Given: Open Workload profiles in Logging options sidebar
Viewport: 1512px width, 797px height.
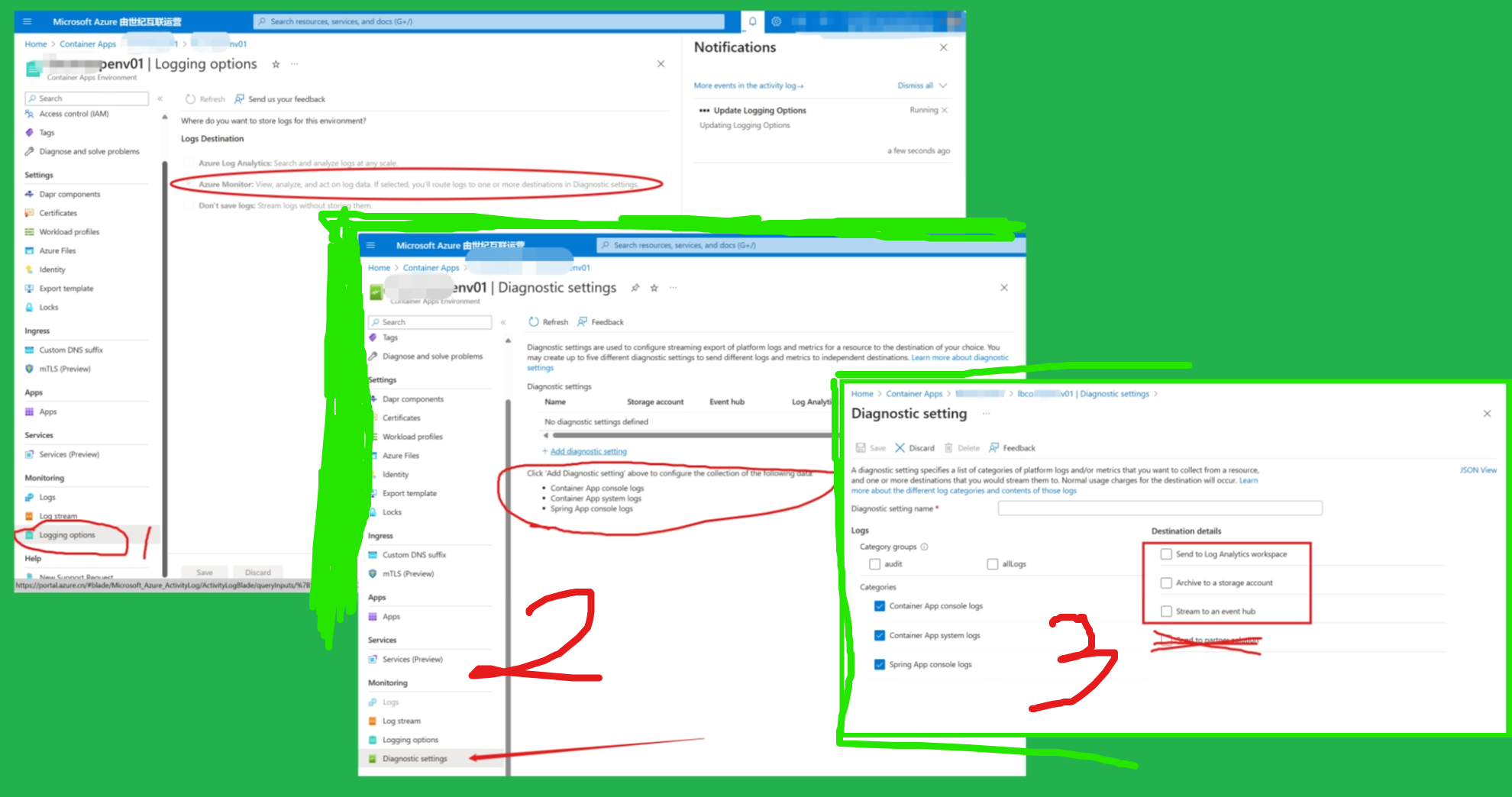Looking at the screenshot, I should click(69, 232).
